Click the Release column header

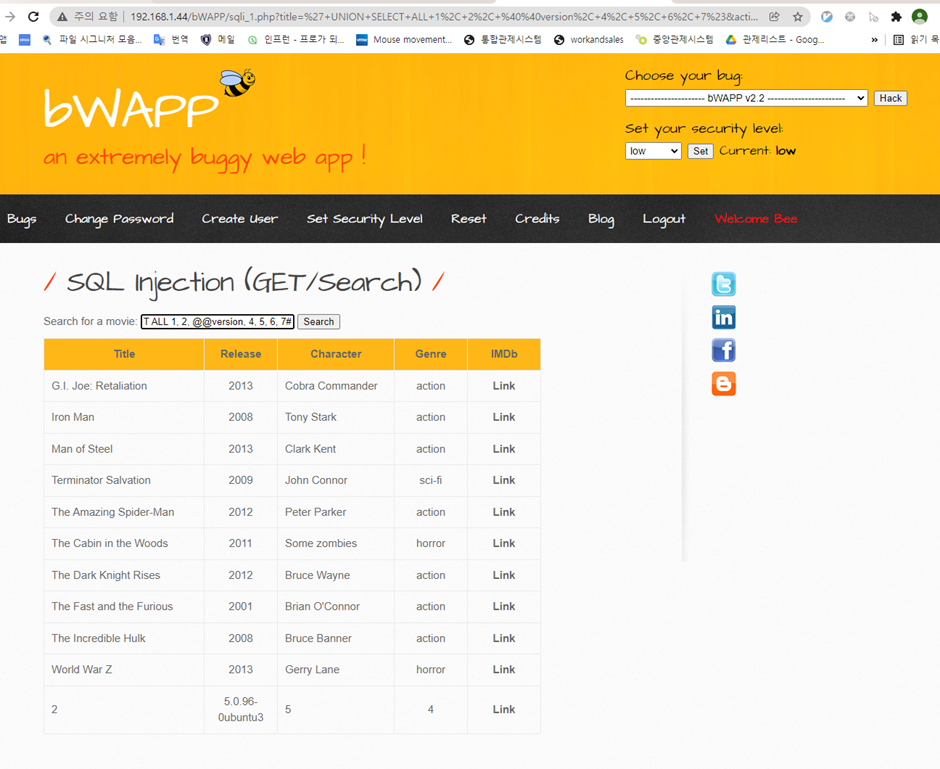click(x=240, y=354)
